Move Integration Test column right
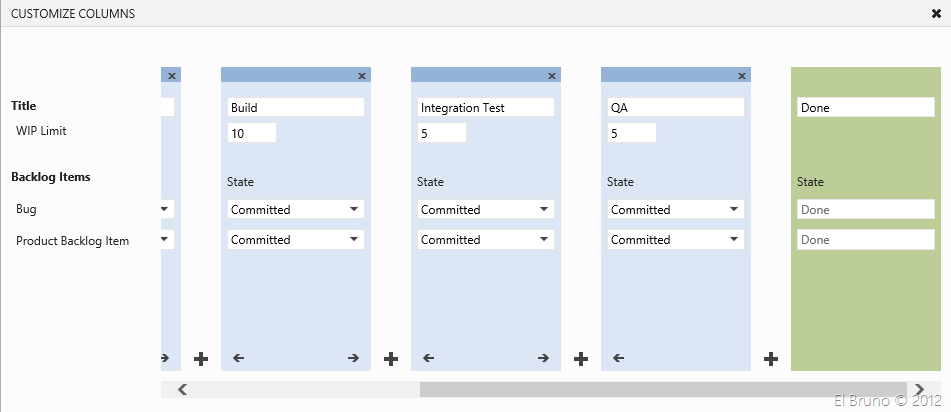Image resolution: width=951 pixels, height=412 pixels. (x=543, y=358)
